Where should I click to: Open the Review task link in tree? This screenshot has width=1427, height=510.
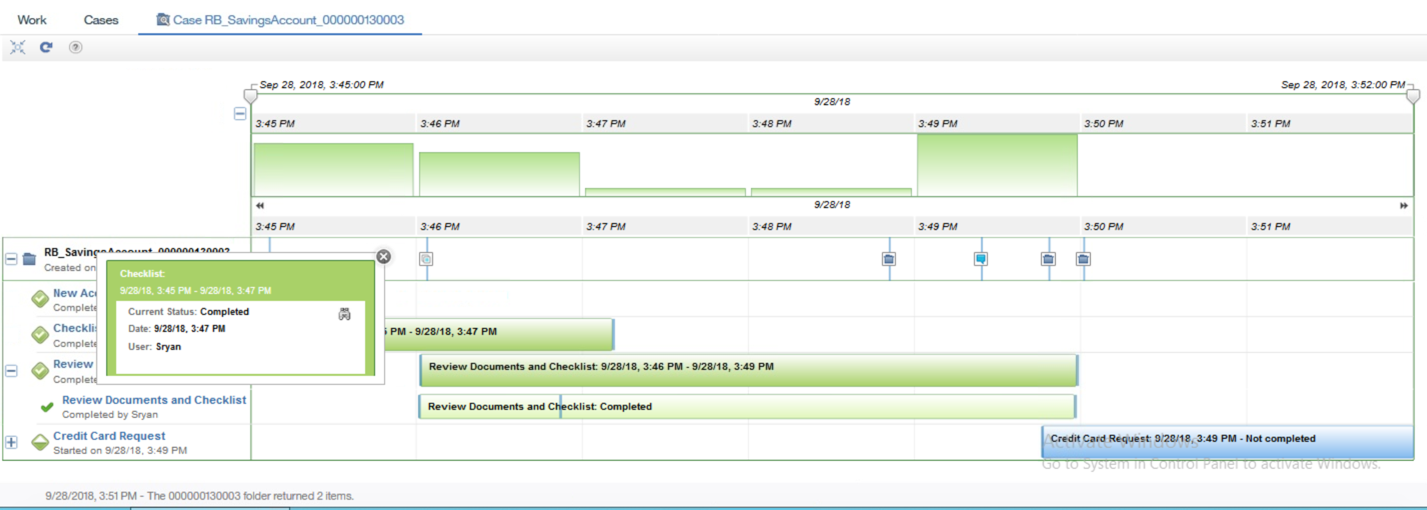(x=73, y=364)
